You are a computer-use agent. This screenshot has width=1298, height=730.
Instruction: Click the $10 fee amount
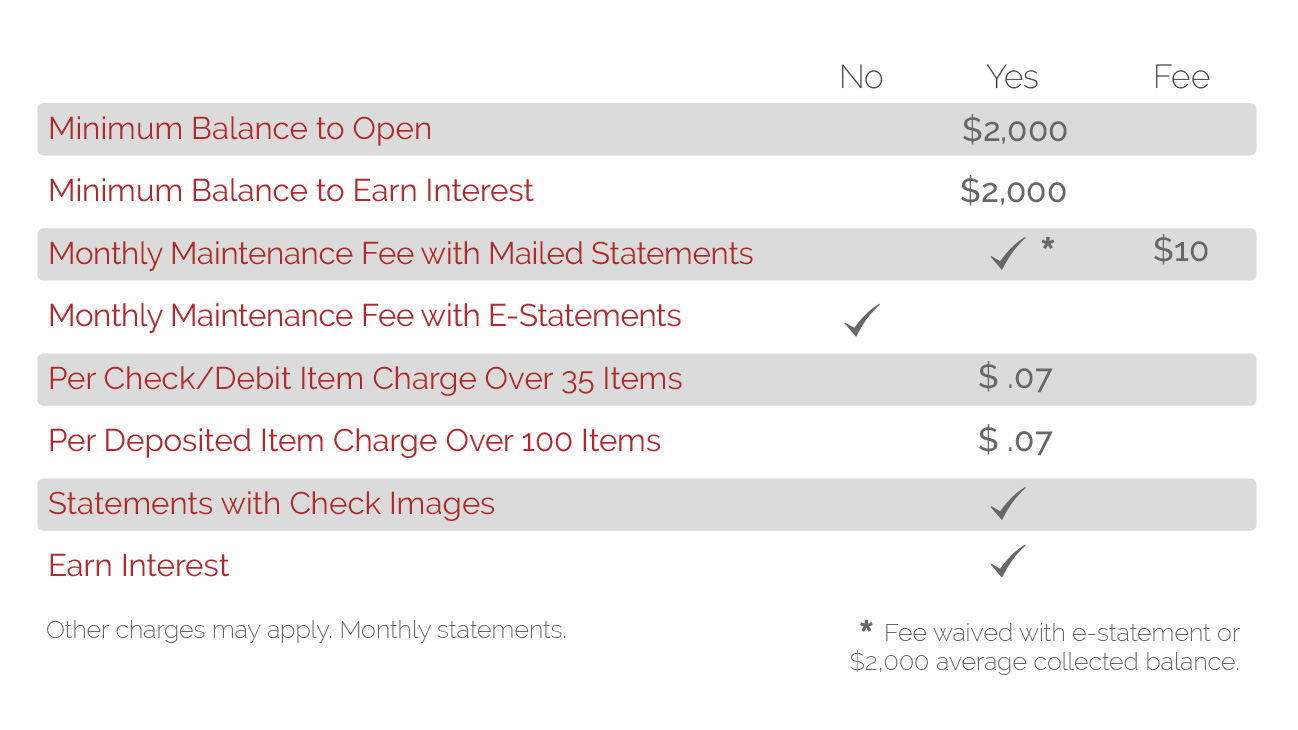1181,249
